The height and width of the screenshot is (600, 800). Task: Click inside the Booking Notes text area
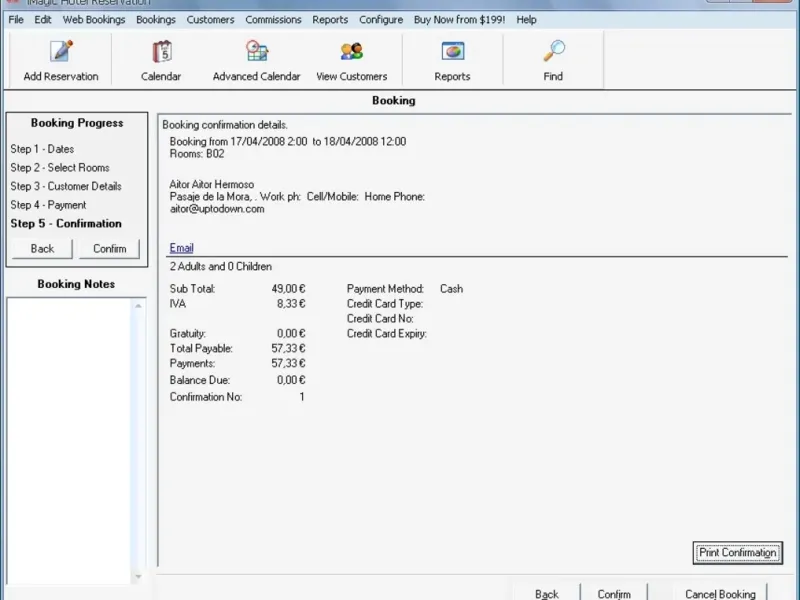point(70,441)
